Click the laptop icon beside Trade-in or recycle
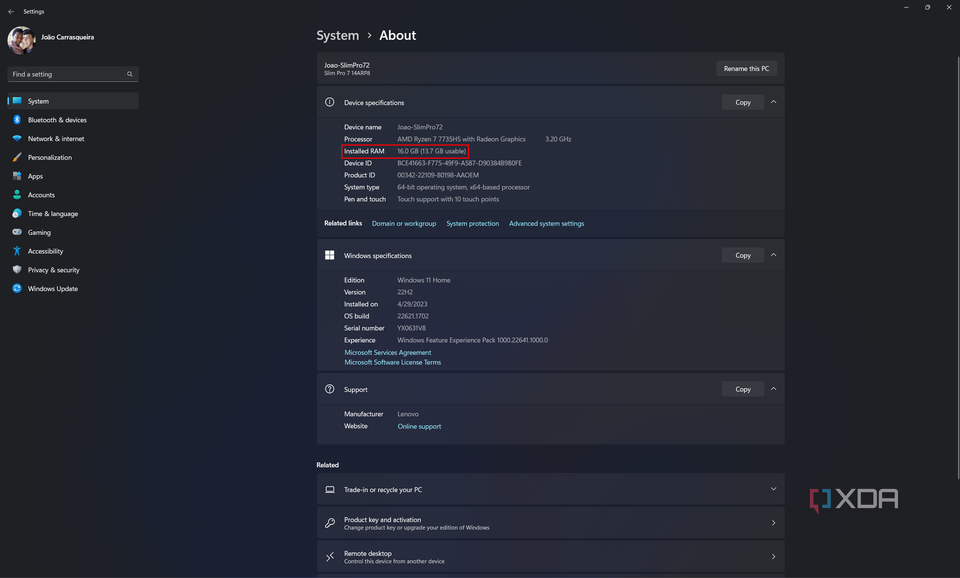 (x=330, y=489)
